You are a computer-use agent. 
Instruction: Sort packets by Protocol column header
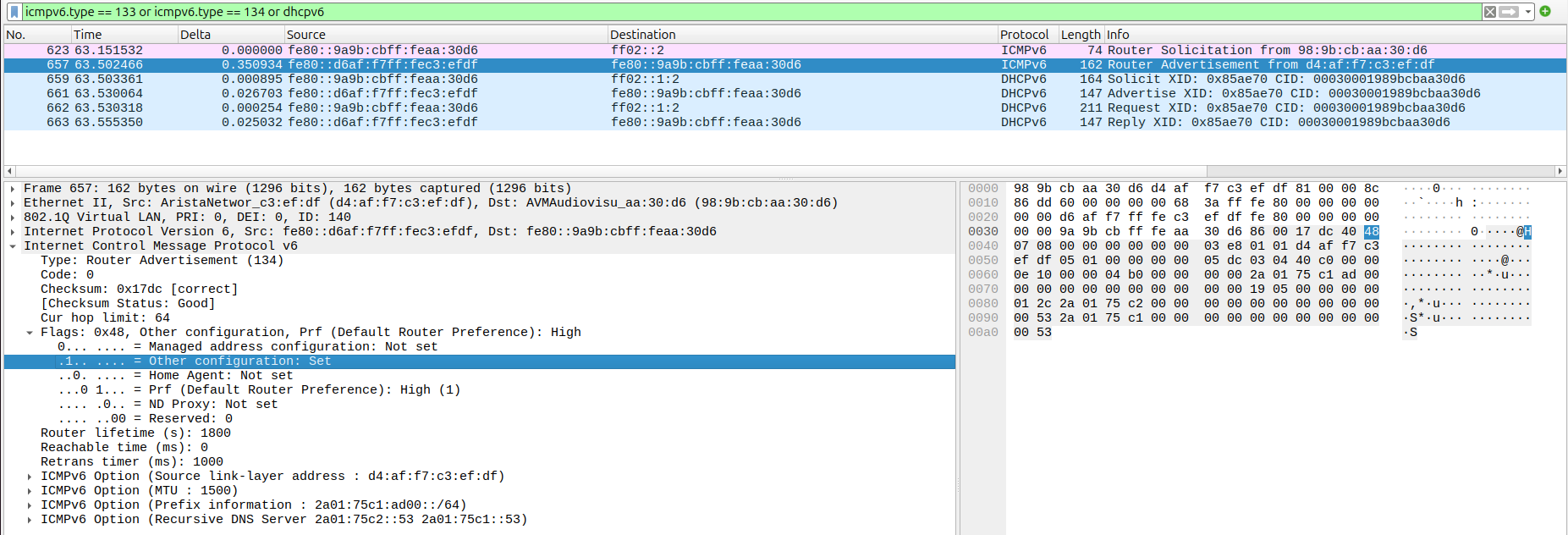pos(1026,35)
